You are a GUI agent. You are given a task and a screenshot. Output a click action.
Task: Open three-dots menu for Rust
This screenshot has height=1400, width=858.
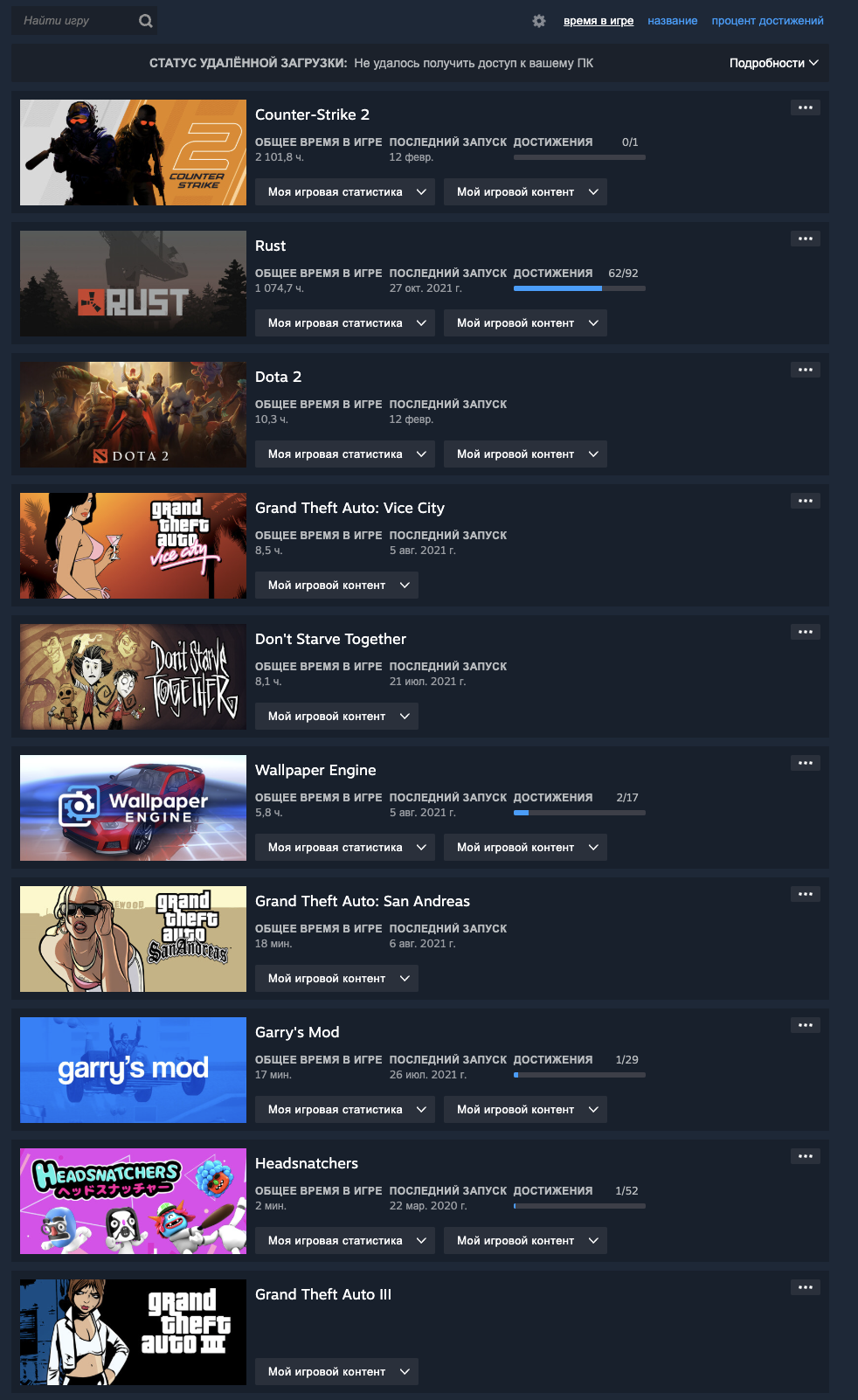(806, 239)
